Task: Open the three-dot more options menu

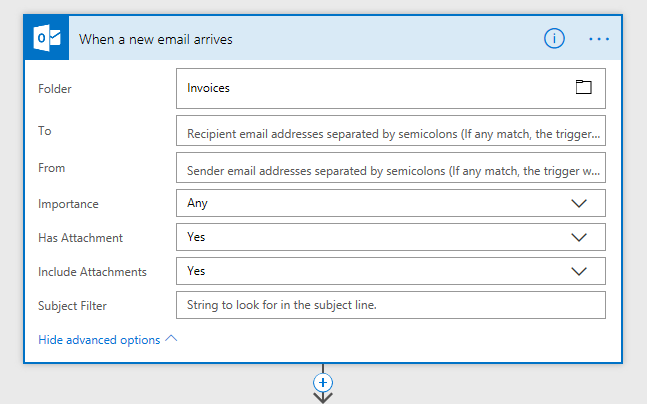Action: point(599,39)
